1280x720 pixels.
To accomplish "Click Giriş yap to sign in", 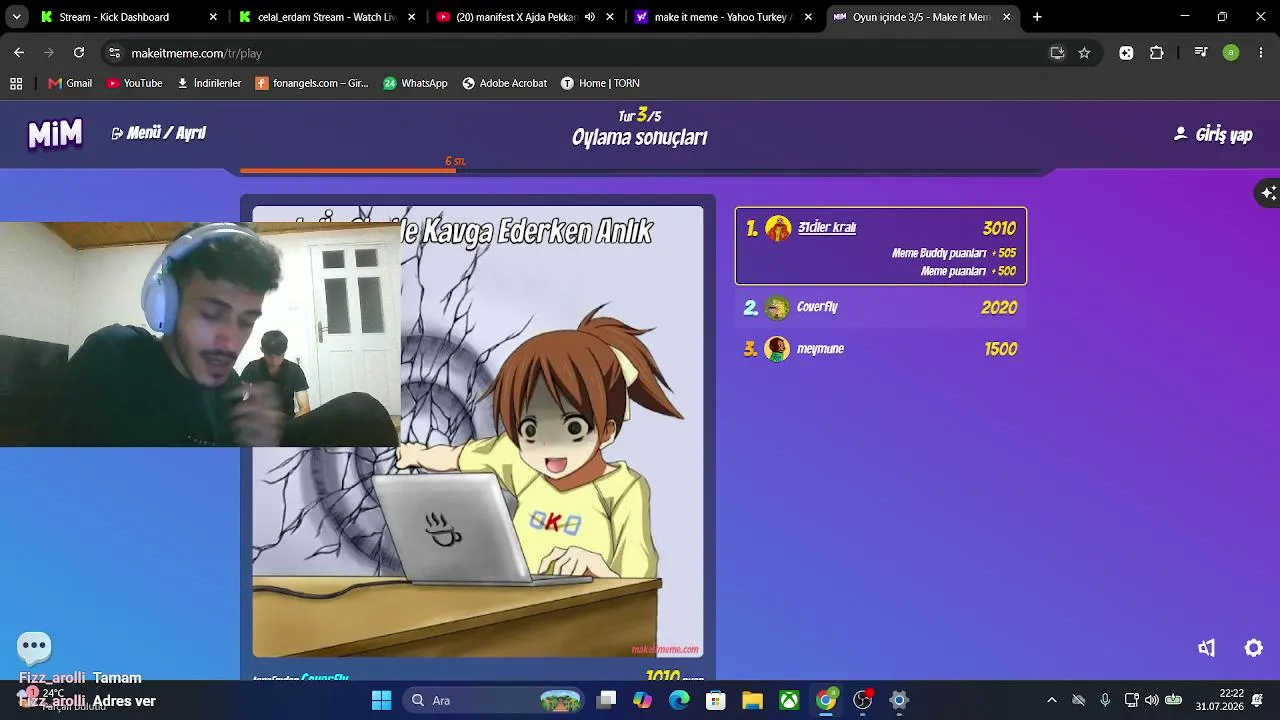I will point(1213,135).
